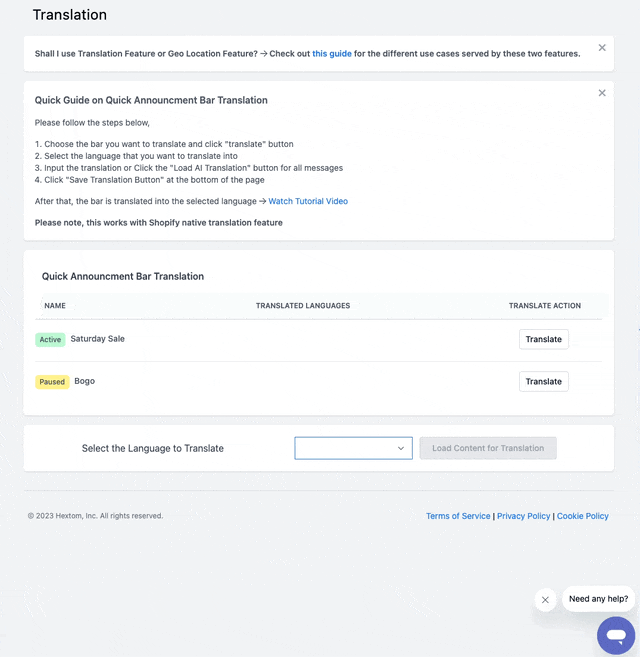The image size is (640, 657).
Task: Open the language selection dropdown
Action: 353,448
